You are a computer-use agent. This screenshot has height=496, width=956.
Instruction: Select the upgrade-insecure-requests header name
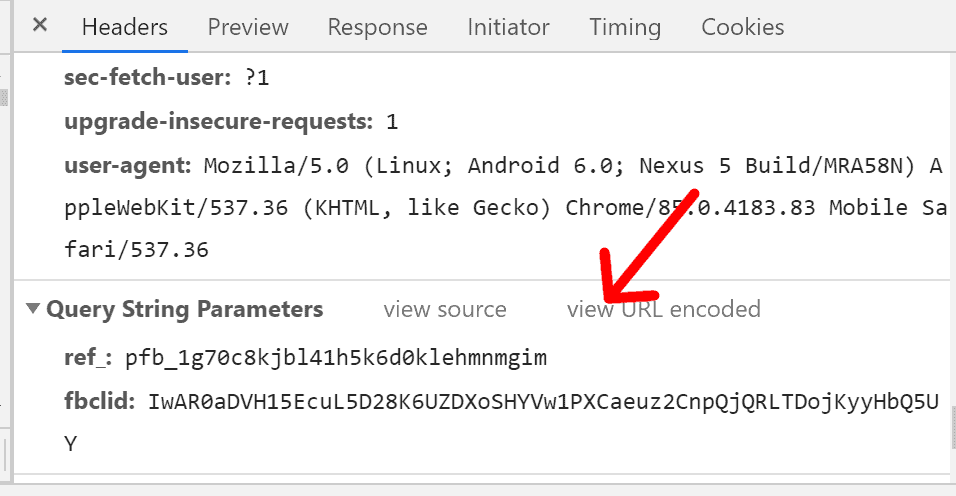tap(218, 121)
